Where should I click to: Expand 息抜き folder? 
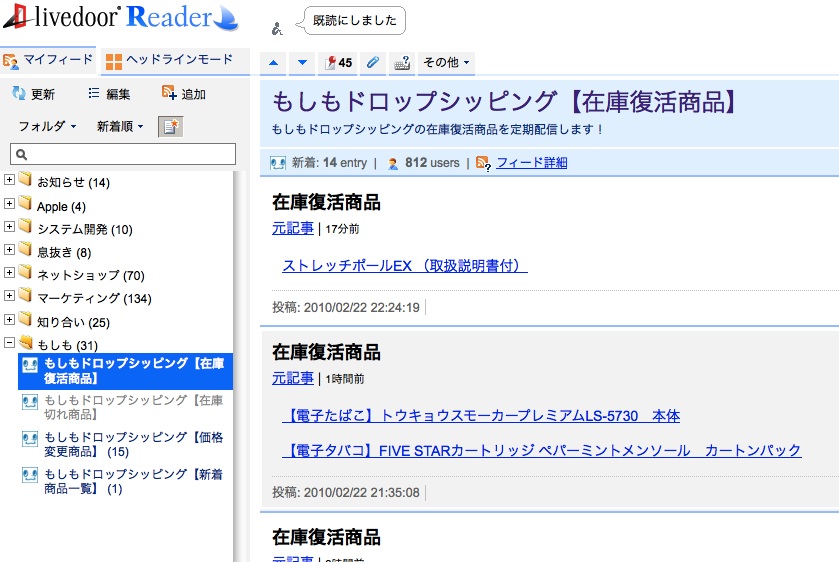coord(9,249)
